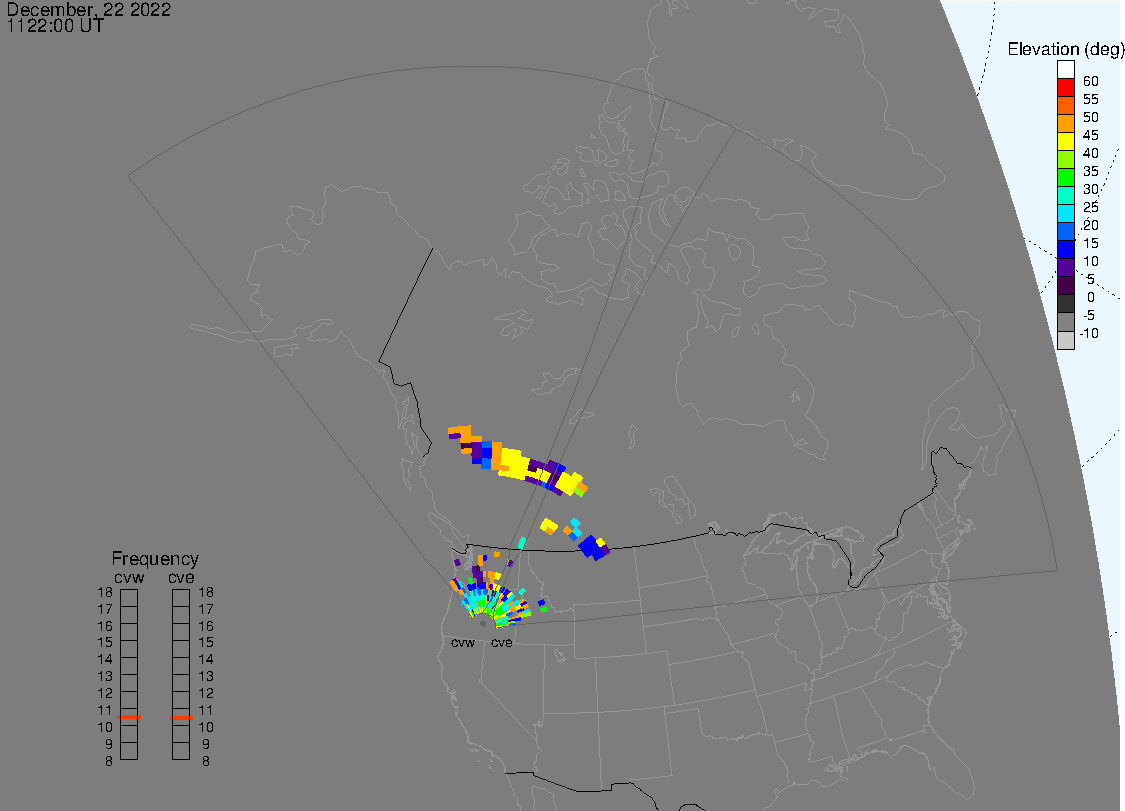Click the white swatch in elevation legend
This screenshot has width=1125, height=811.
coord(1065,70)
